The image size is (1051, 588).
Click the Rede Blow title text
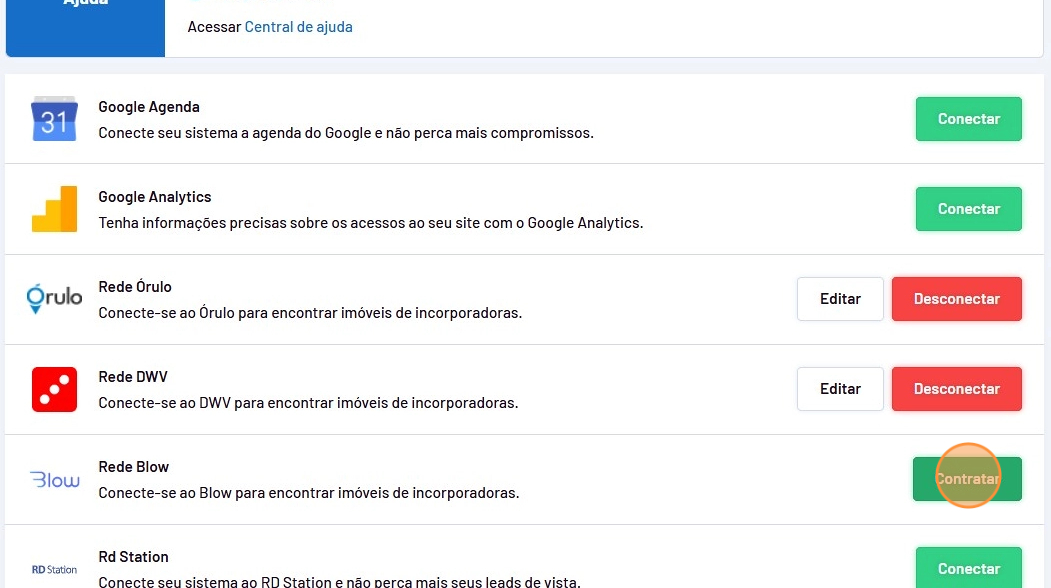(133, 467)
